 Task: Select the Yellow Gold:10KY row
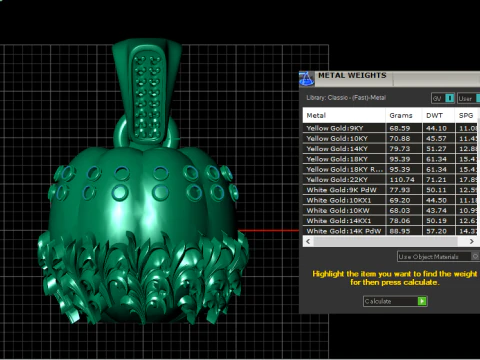[390, 138]
